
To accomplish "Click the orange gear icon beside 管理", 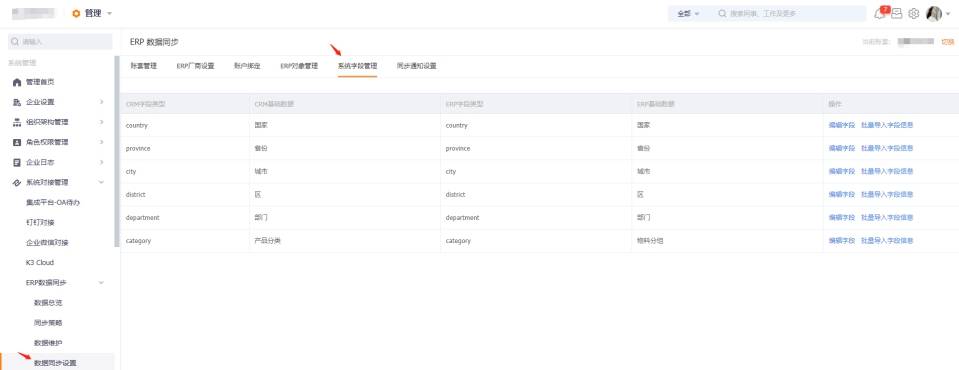I will (76, 13).
